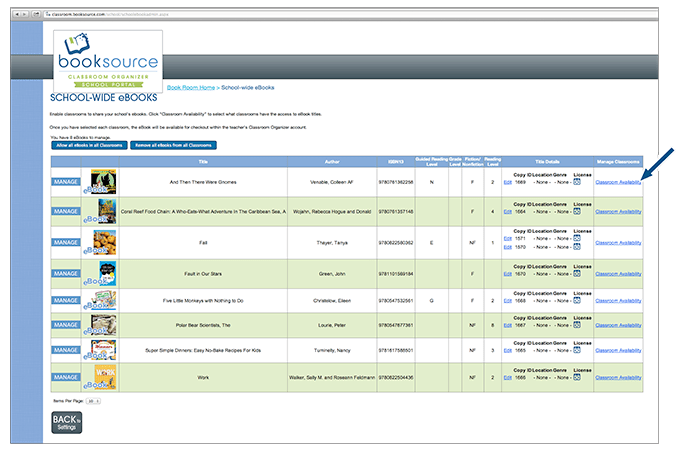Click MANAGE for Coral Reef Food Chain
Image resolution: width=684 pixels, height=457 pixels.
coord(66,211)
